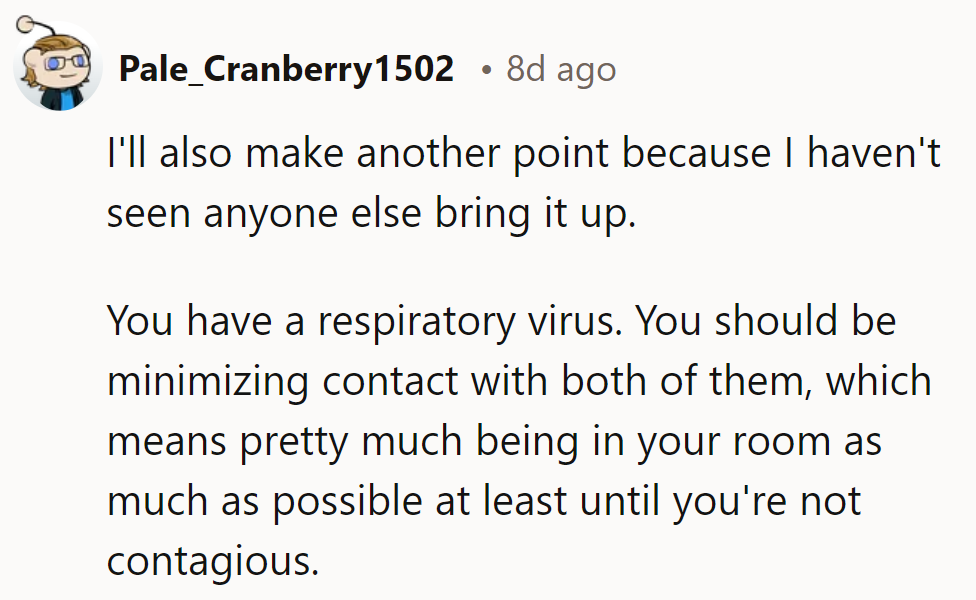Viewport: 976px width, 600px height.
Task: Click the text "seen anyone else bring it up."
Action: 371,215
